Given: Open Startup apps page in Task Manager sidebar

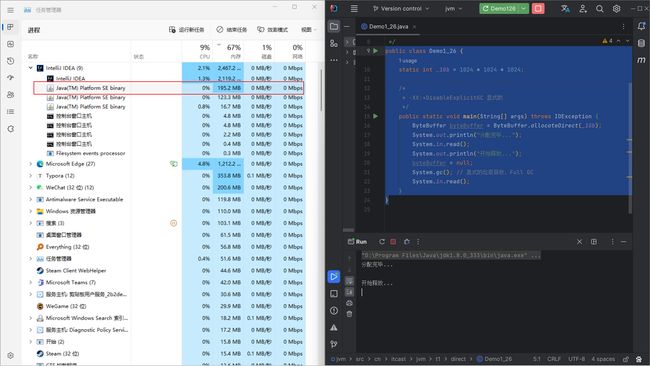Looking at the screenshot, I should pyautogui.click(x=10, y=78).
